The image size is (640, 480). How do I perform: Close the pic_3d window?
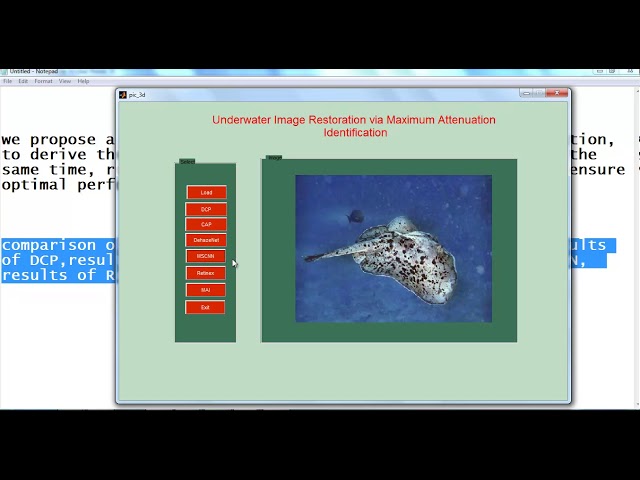point(557,93)
